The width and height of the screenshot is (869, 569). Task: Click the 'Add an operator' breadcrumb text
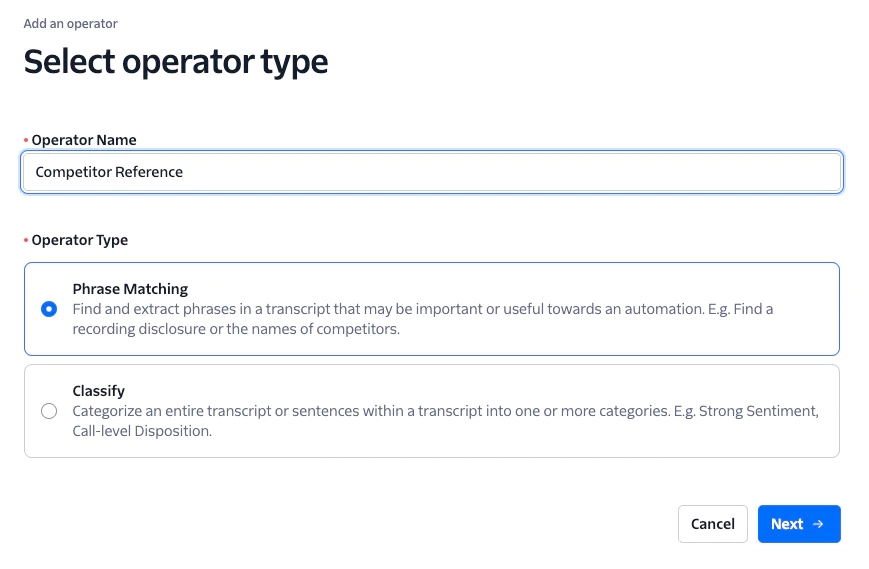point(71,23)
